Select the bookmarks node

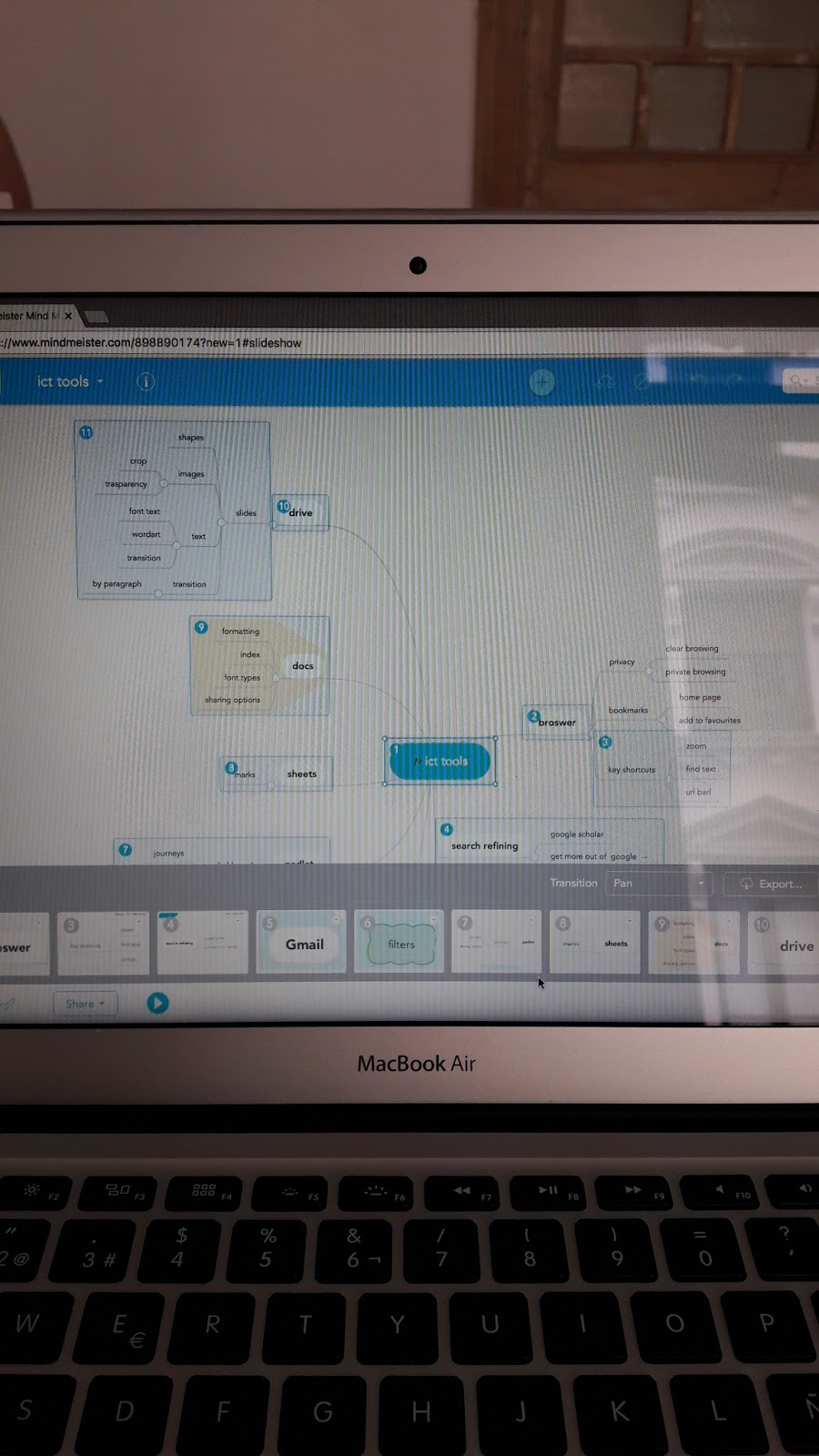point(629,711)
